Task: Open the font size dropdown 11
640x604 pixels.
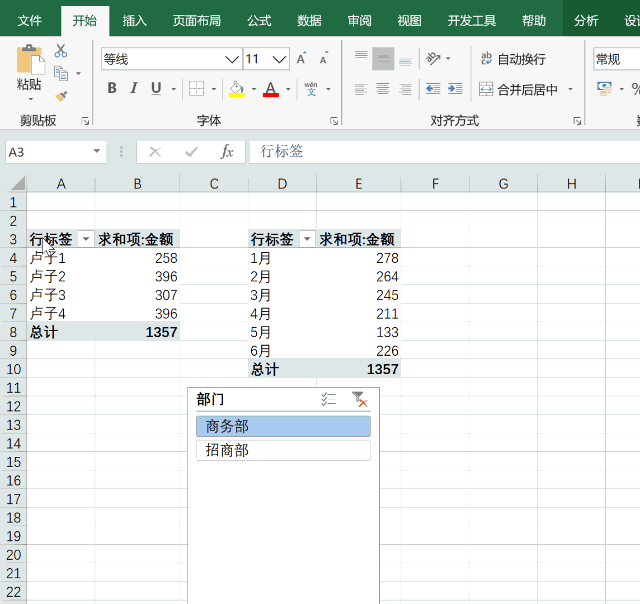Action: [x=280, y=60]
